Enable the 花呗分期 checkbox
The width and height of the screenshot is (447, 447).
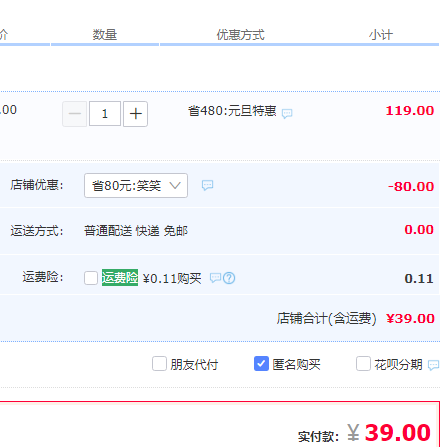pos(363,363)
